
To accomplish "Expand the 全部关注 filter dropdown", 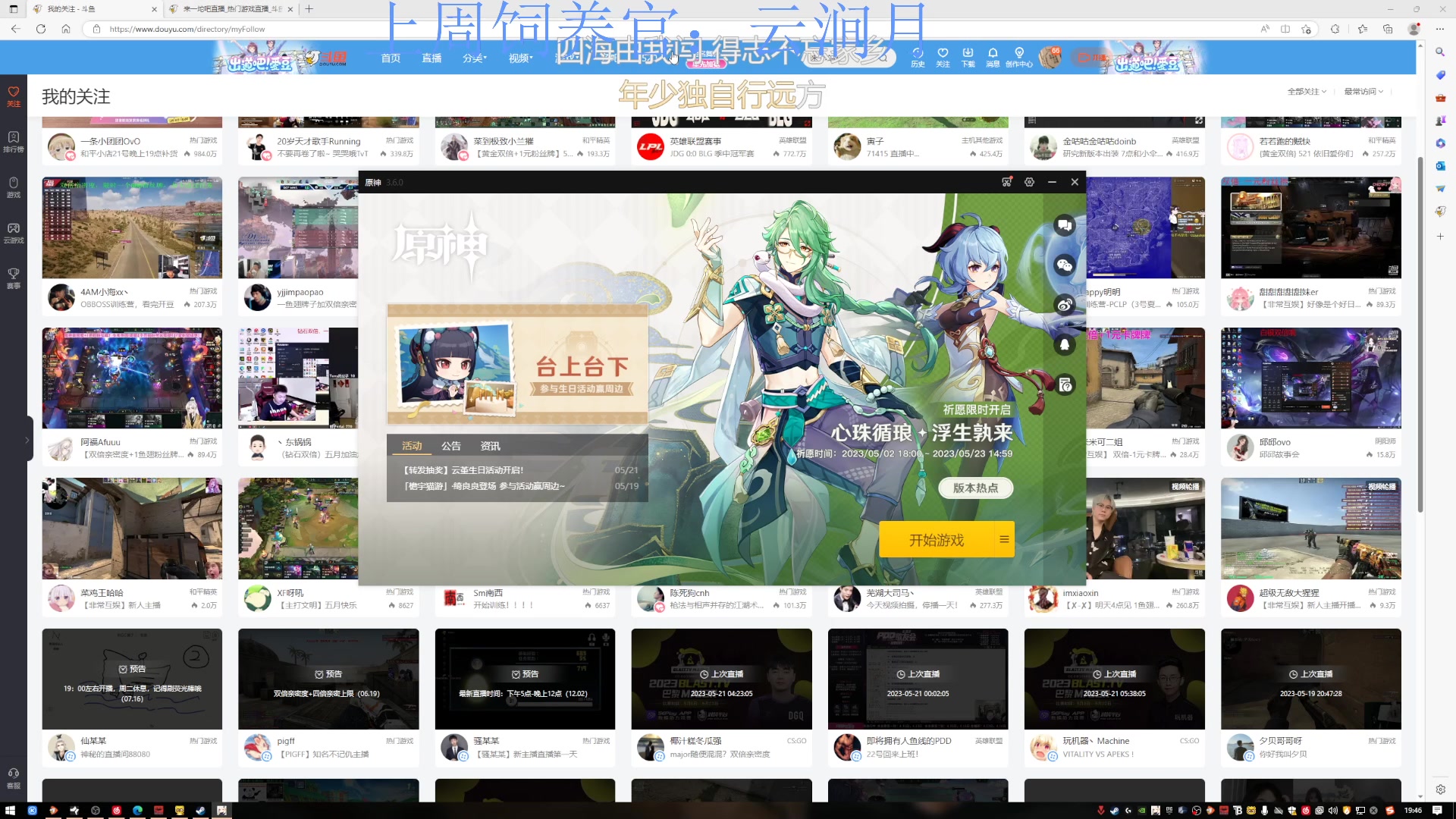I will (x=1307, y=92).
